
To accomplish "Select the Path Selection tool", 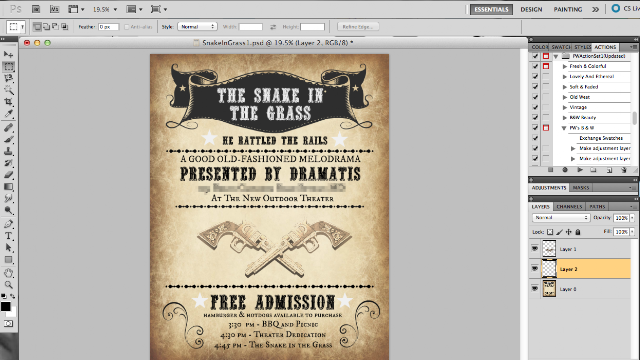I will point(8,248).
